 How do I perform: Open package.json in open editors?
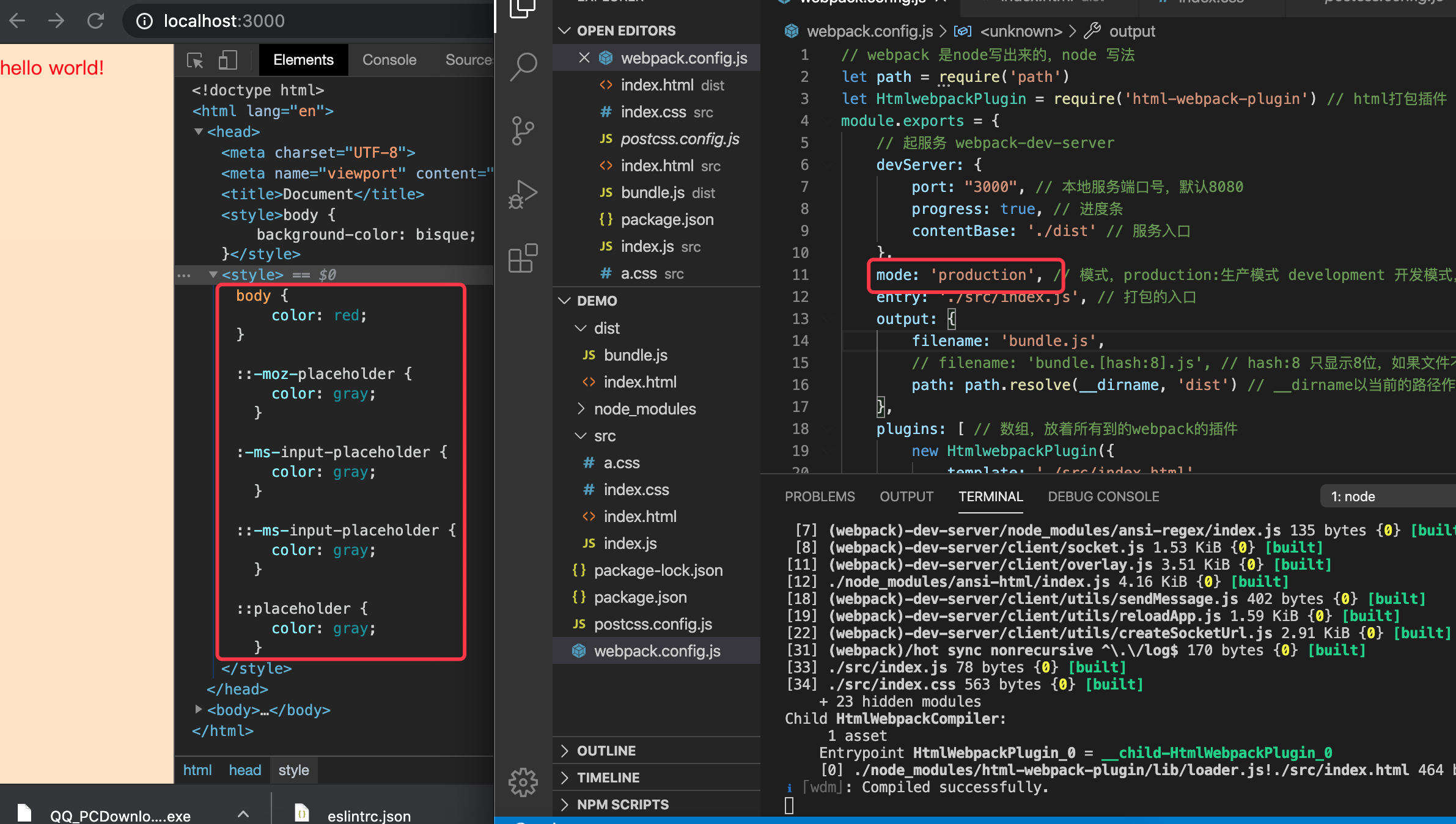(656, 219)
